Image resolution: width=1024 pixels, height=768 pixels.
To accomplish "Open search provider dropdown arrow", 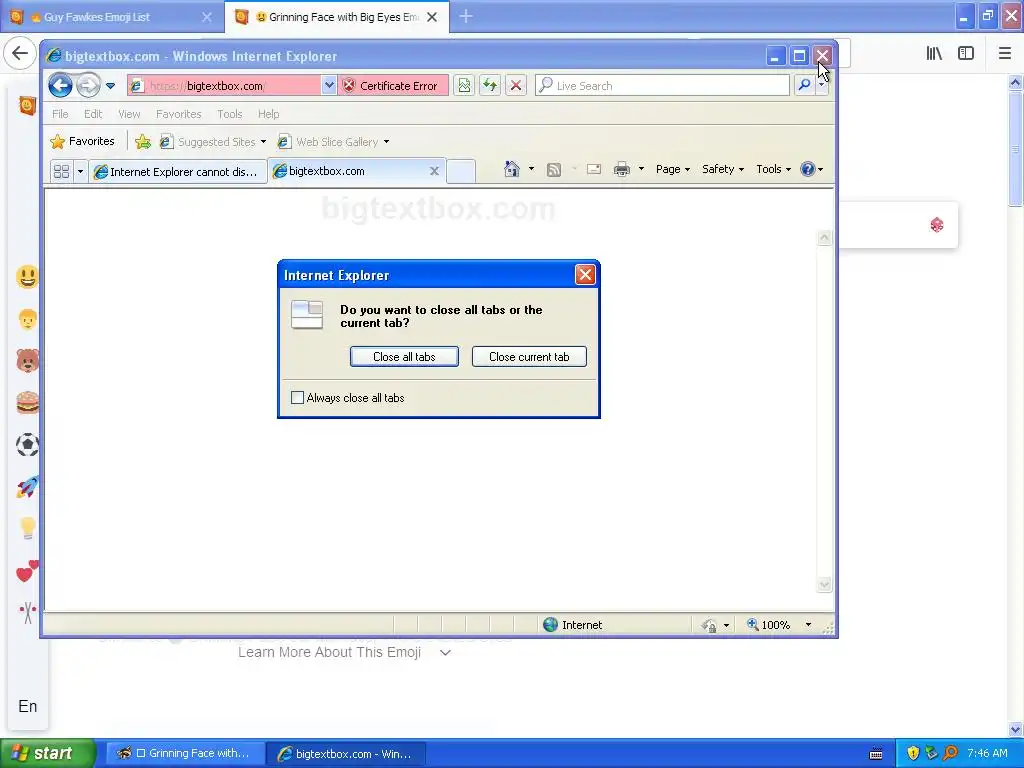I will click(x=822, y=86).
